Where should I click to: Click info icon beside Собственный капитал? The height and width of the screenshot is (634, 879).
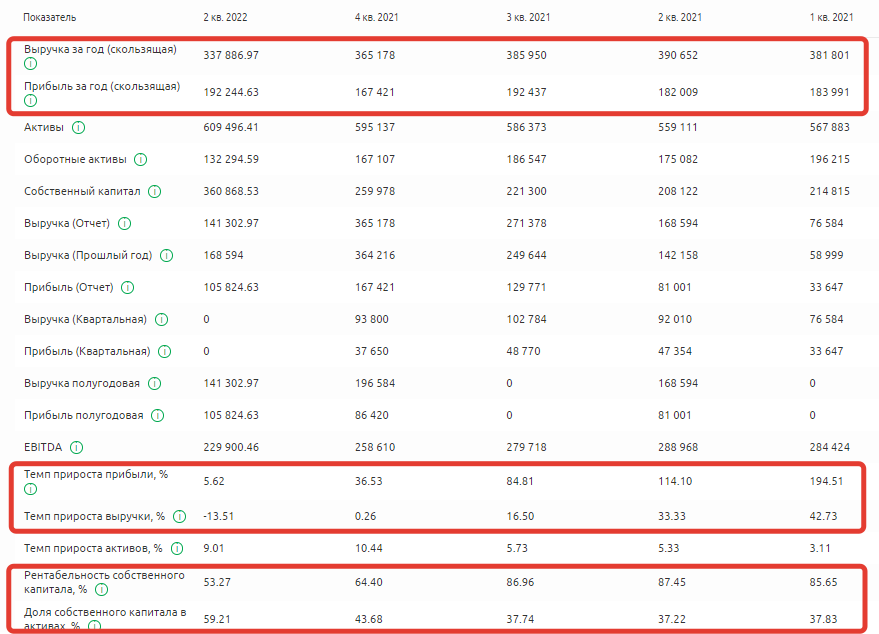pyautogui.click(x=155, y=192)
